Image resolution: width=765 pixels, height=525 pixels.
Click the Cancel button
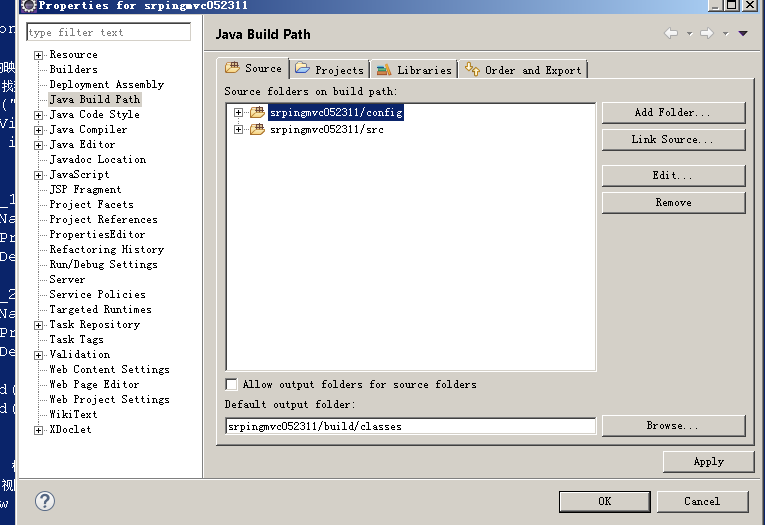[702, 502]
